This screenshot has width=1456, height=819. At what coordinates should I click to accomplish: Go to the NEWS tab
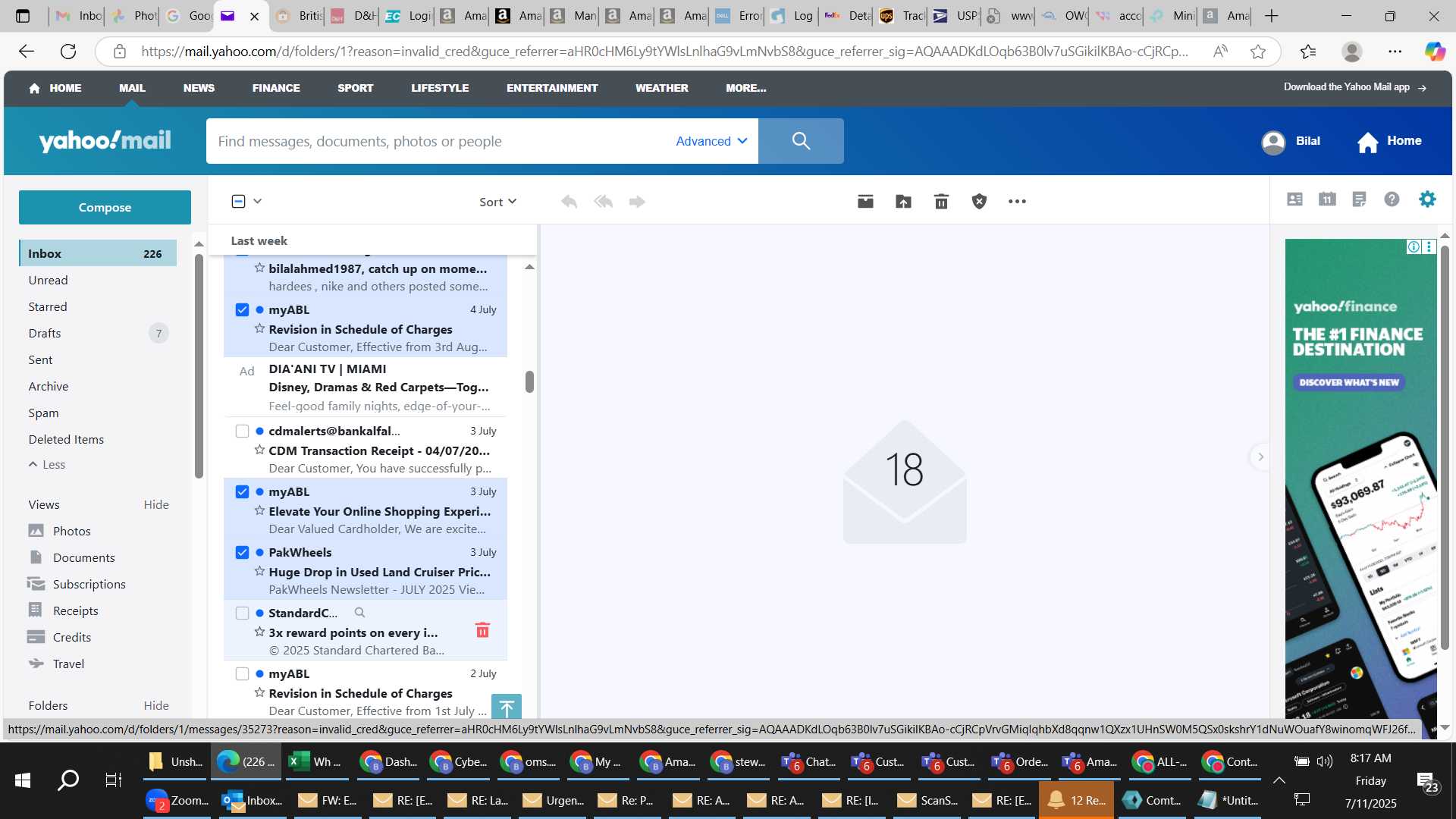pyautogui.click(x=199, y=88)
